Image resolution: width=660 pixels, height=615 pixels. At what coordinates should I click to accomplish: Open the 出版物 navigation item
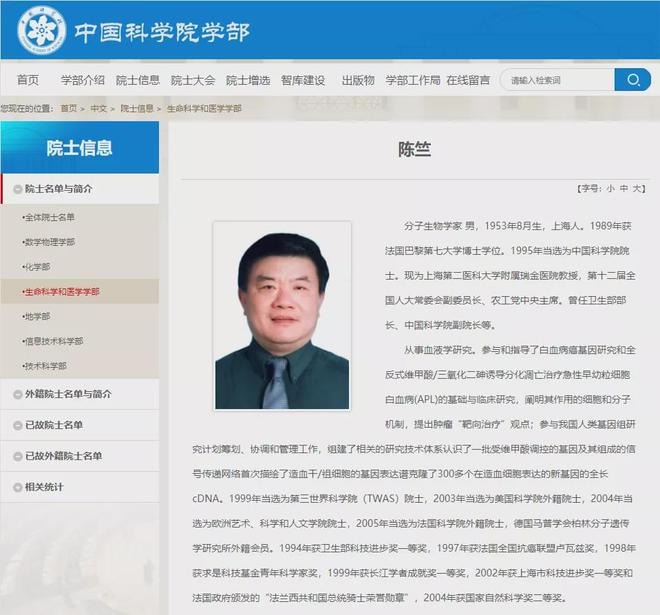358,80
